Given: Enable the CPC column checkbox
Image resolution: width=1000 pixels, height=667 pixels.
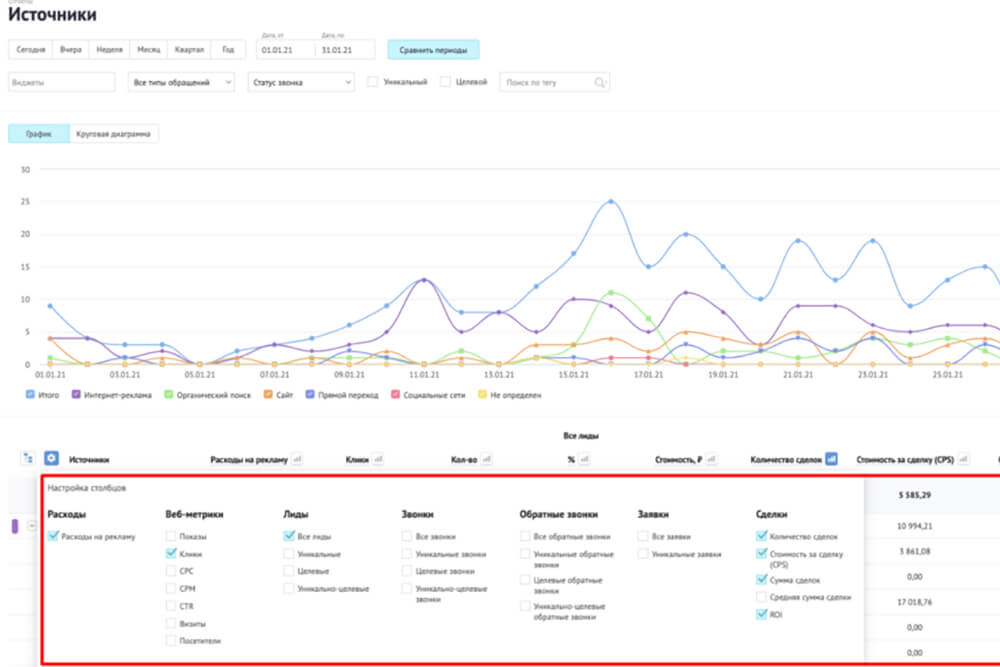Looking at the screenshot, I should 170,571.
